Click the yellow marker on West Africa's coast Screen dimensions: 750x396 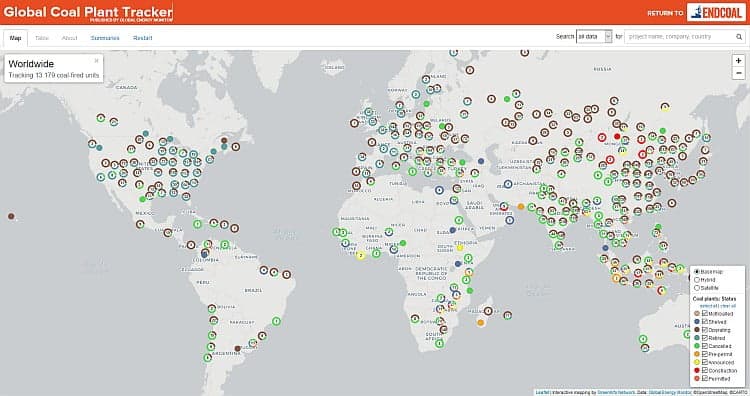tap(361, 256)
